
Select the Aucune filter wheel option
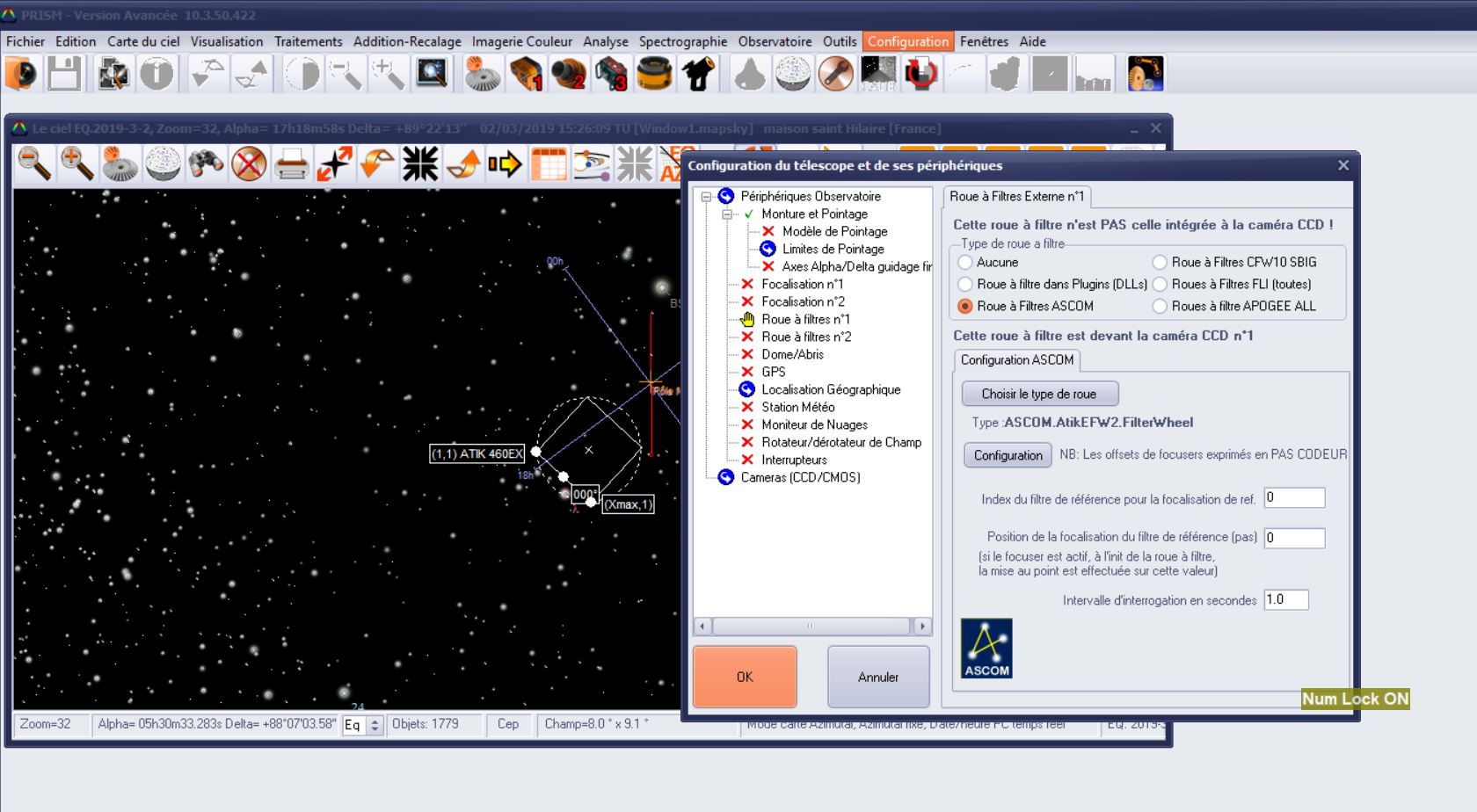966,262
